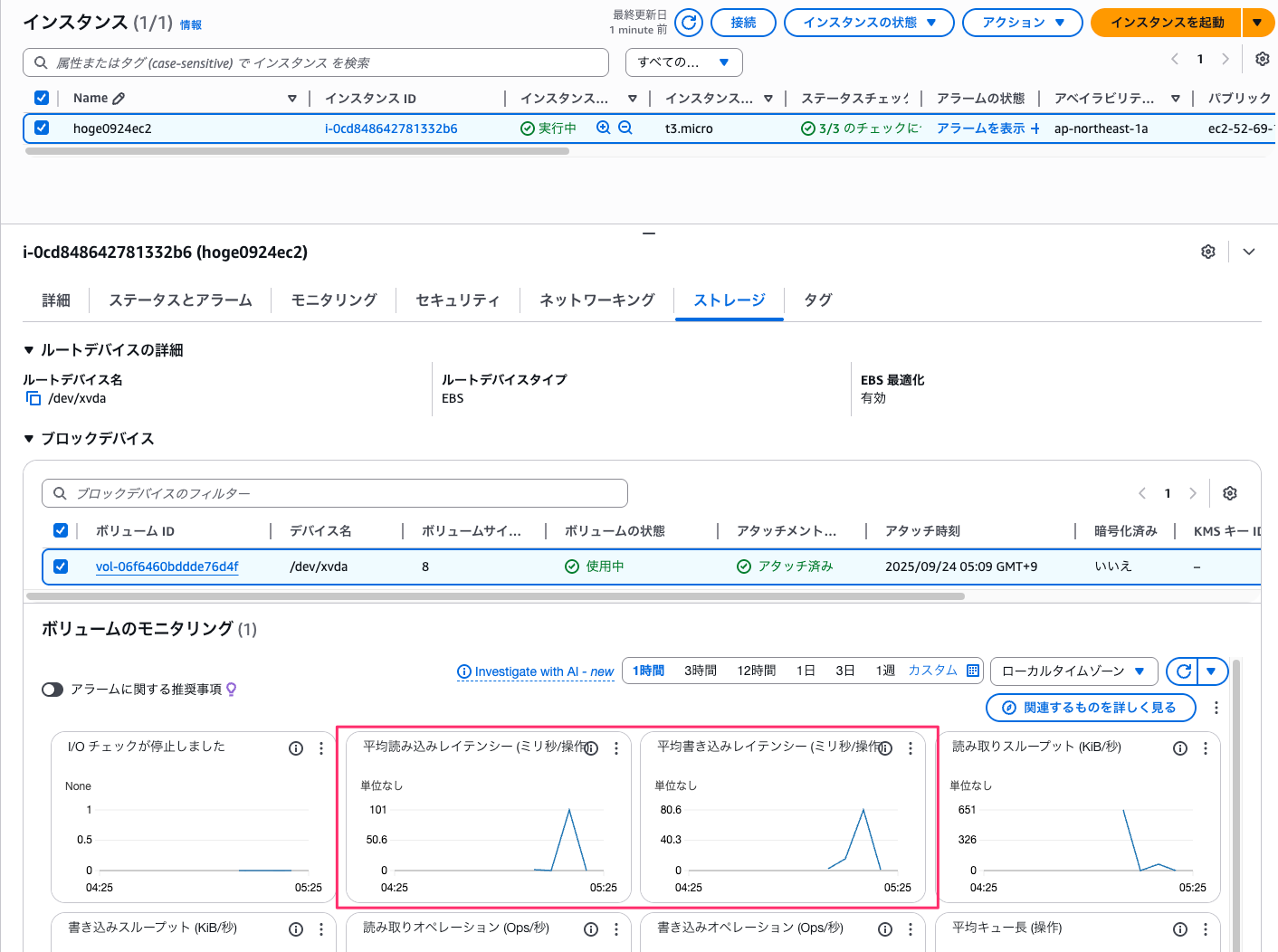
Task: Open detail panel settings gear
Action: [1208, 252]
